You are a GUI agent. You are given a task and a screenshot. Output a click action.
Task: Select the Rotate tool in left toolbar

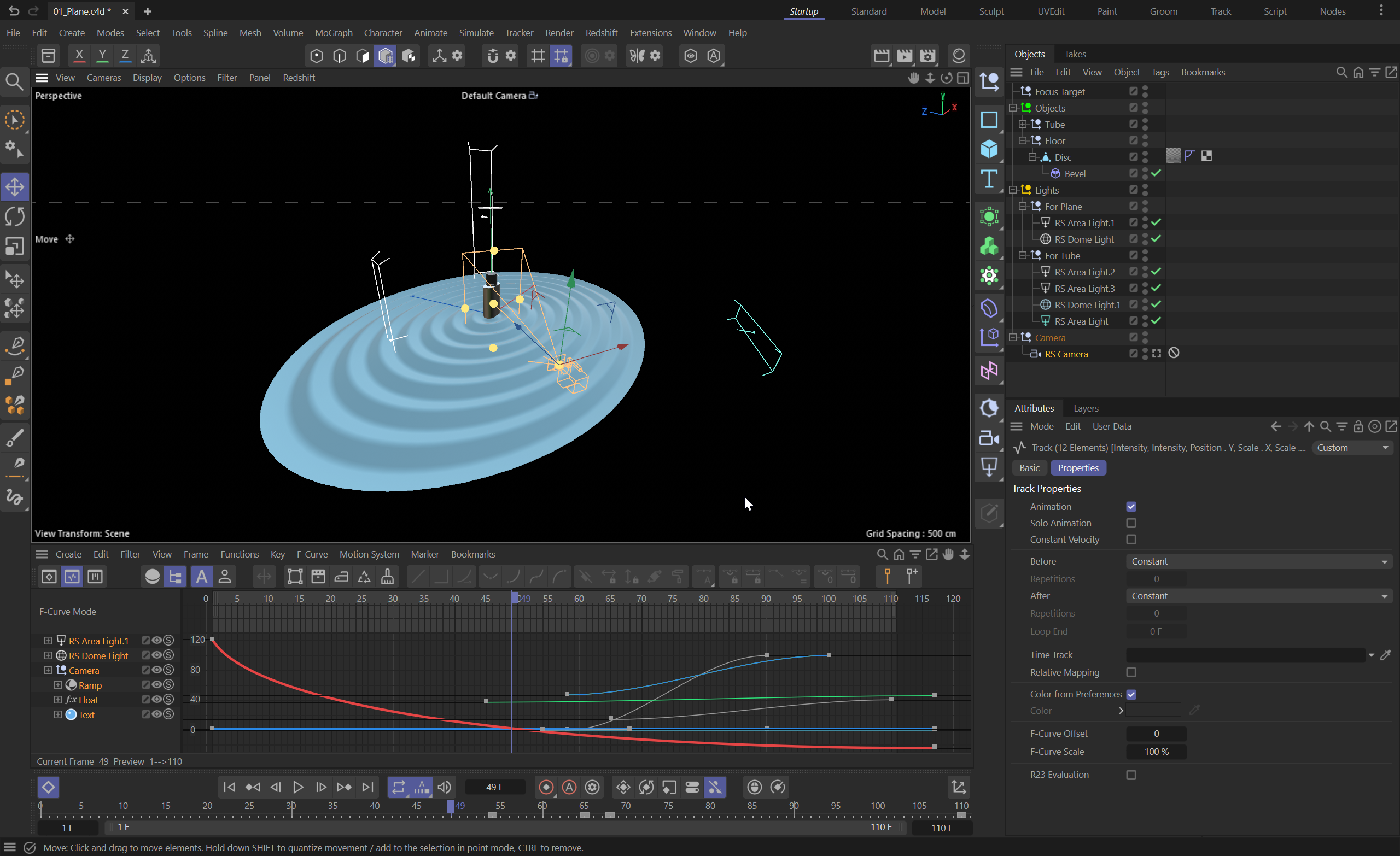(15, 216)
